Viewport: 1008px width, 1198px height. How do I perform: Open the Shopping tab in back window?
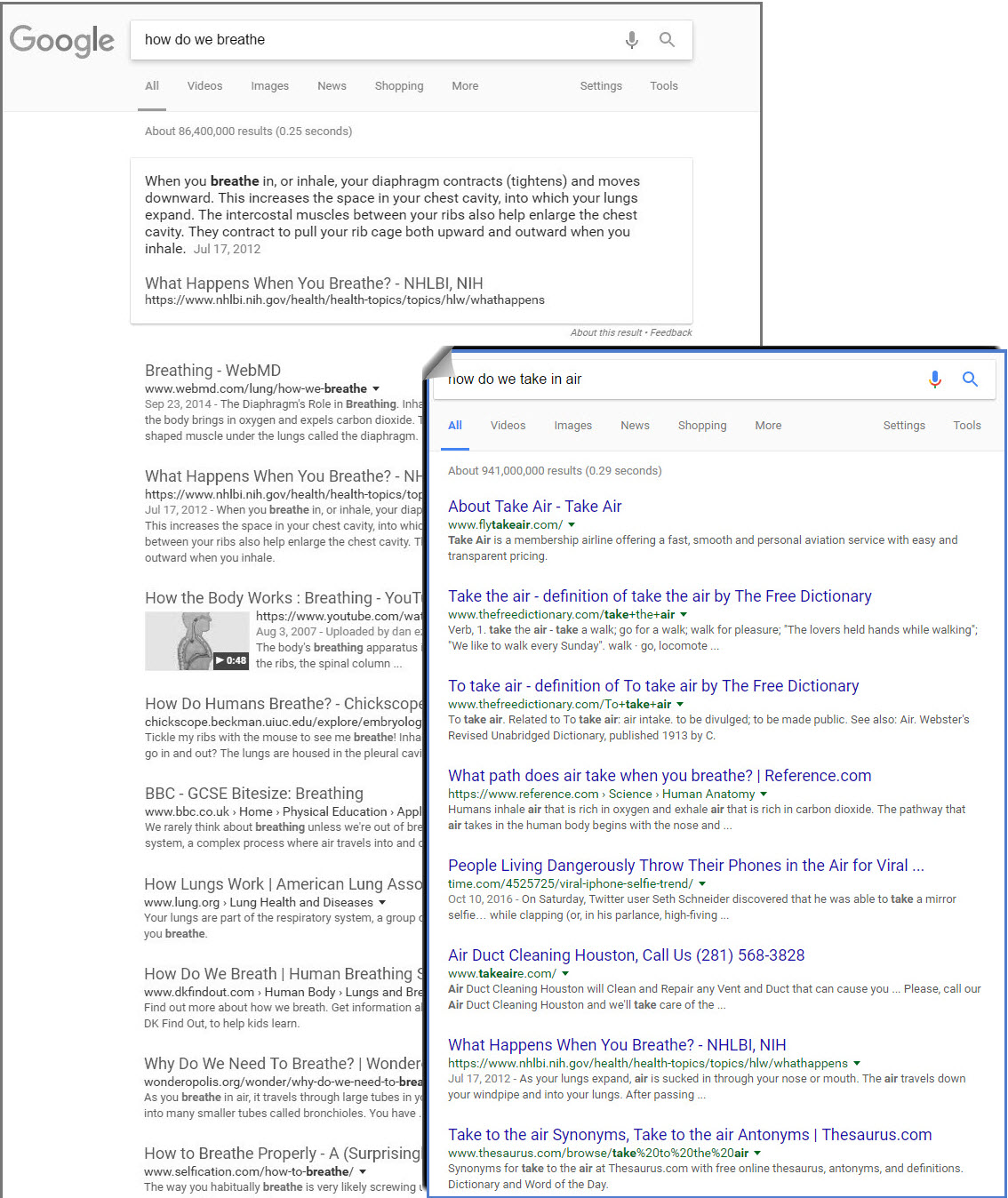pos(399,86)
